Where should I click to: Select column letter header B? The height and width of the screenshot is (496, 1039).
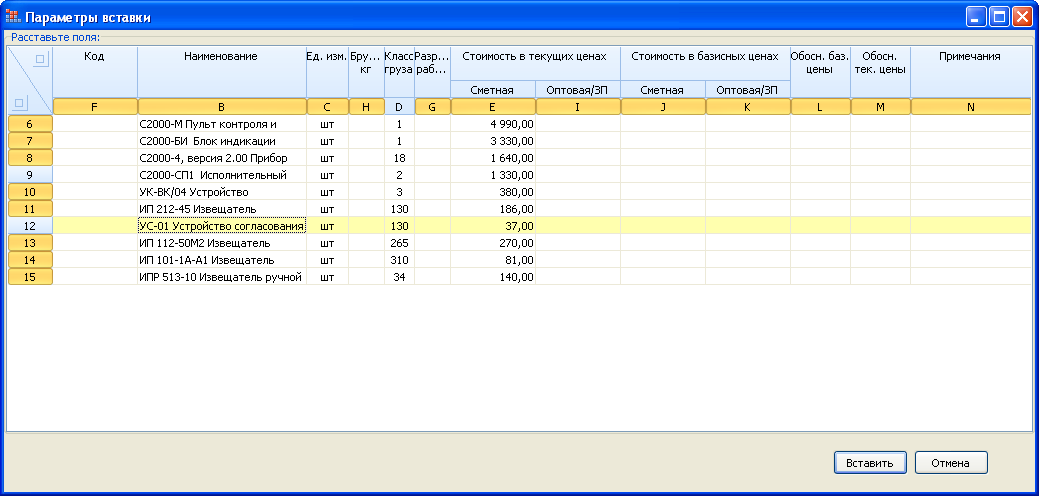pyautogui.click(x=221, y=107)
